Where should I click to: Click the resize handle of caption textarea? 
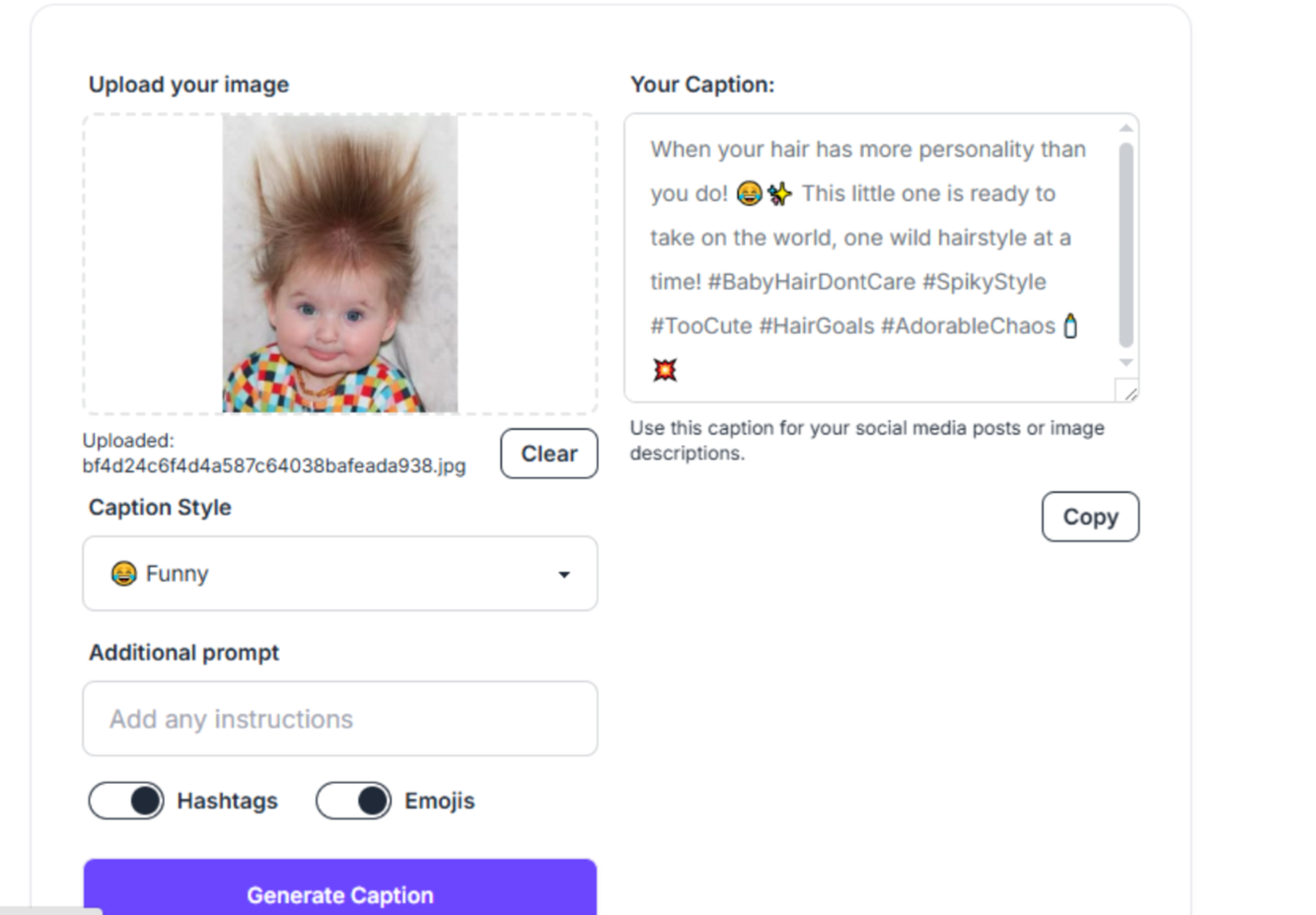point(1129,392)
